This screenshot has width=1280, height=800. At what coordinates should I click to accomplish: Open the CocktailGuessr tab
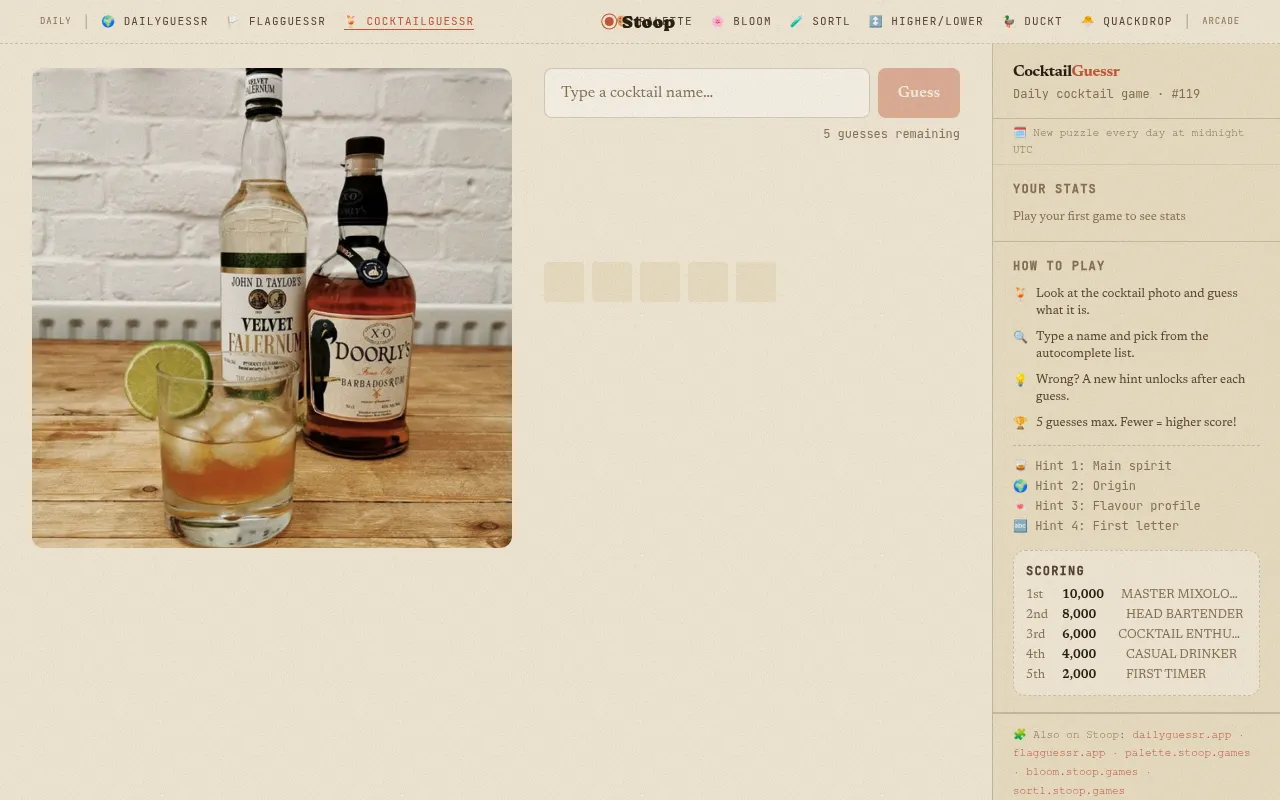(x=409, y=21)
